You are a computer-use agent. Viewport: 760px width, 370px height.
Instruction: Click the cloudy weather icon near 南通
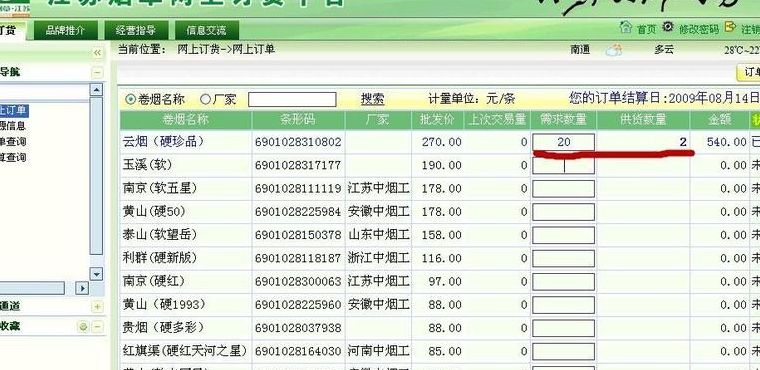pyautogui.click(x=614, y=49)
